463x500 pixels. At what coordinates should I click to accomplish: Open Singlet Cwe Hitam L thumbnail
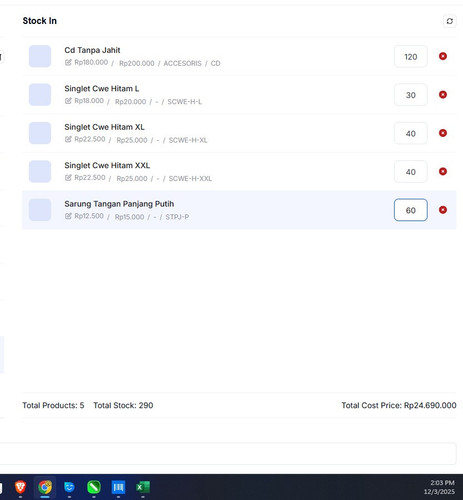pyautogui.click(x=40, y=95)
